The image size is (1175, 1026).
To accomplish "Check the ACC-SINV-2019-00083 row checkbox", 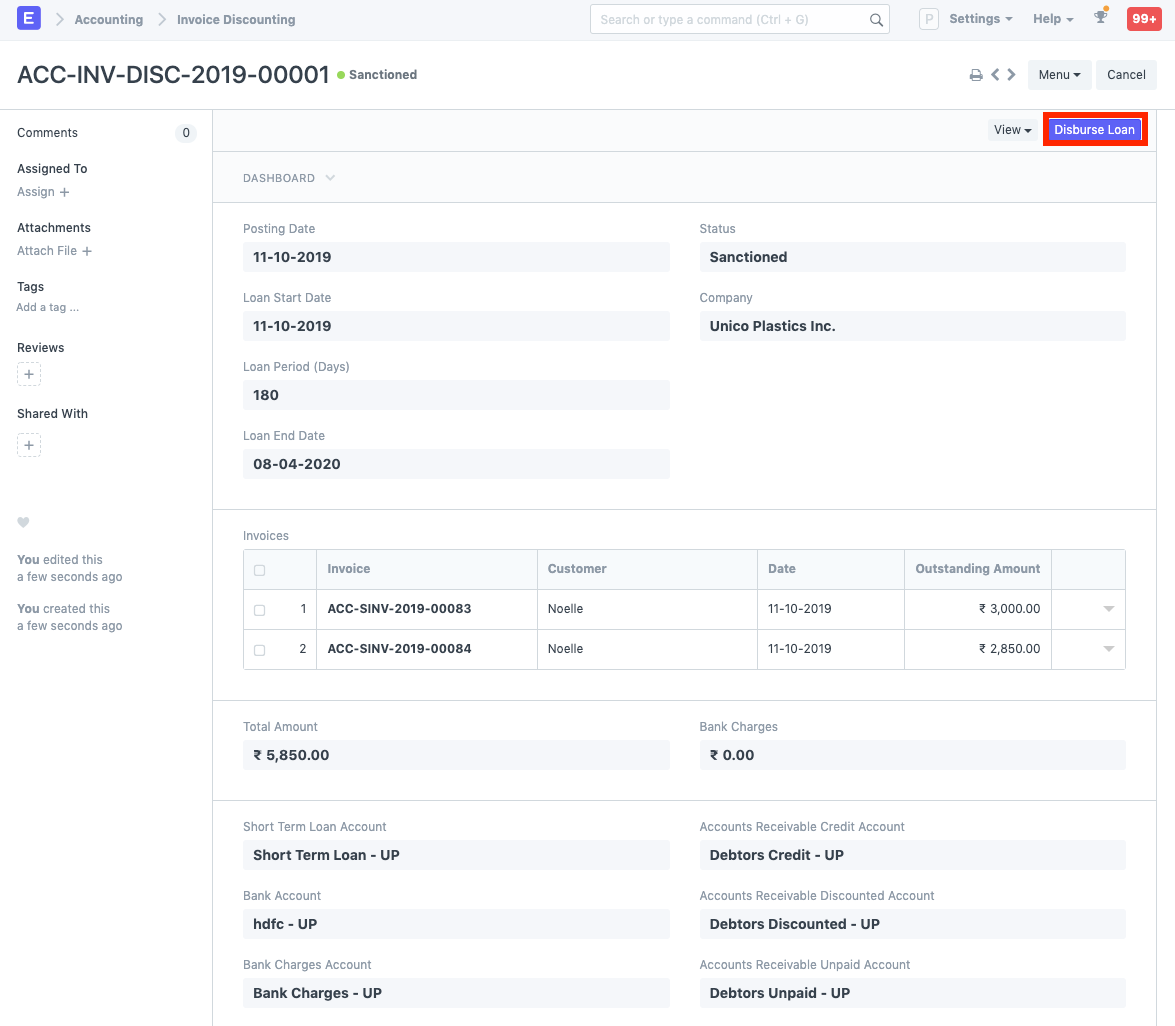I will [x=260, y=610].
